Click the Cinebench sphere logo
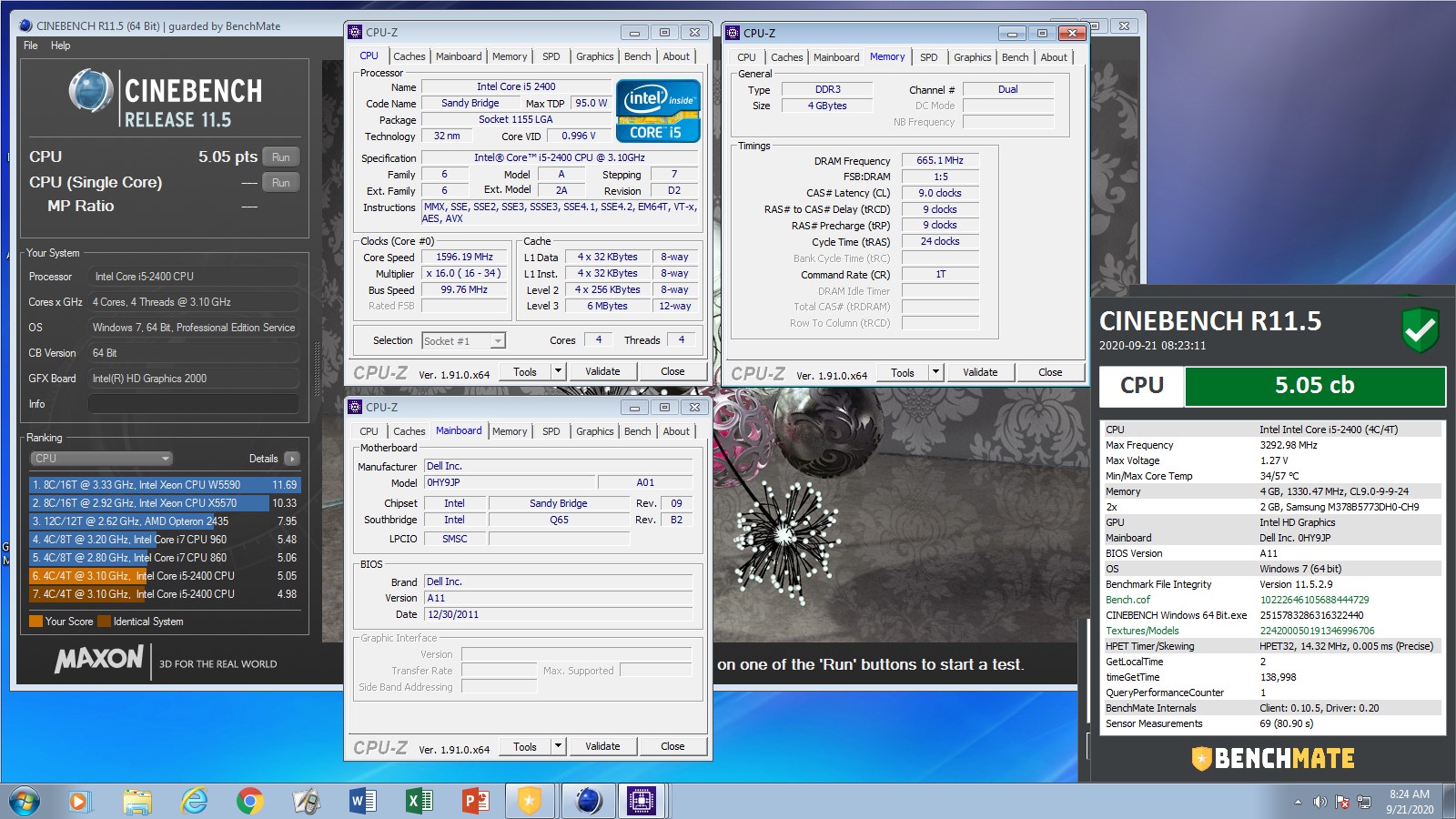The image size is (1456, 819). [91, 91]
